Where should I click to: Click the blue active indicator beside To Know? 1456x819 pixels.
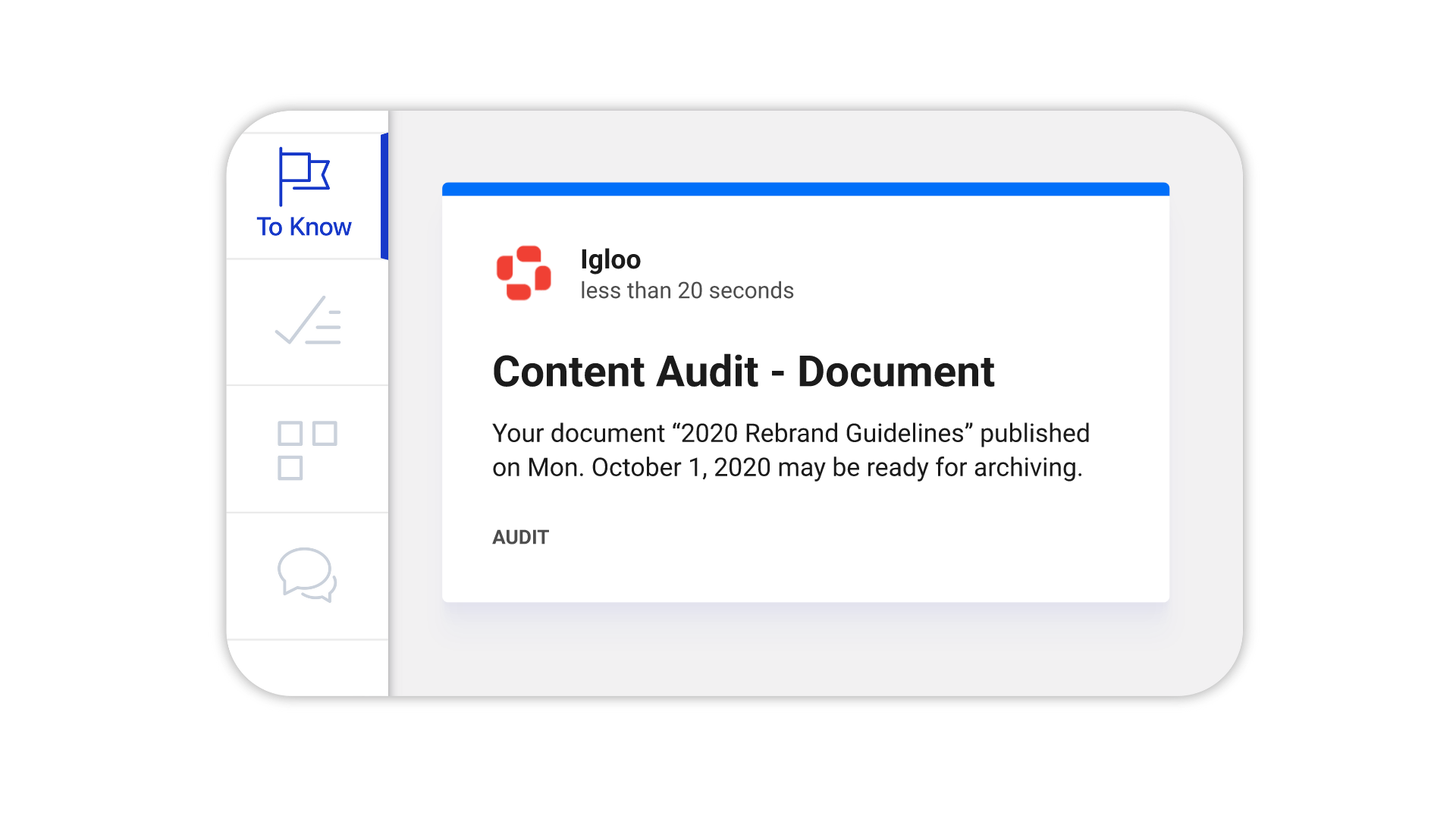384,196
